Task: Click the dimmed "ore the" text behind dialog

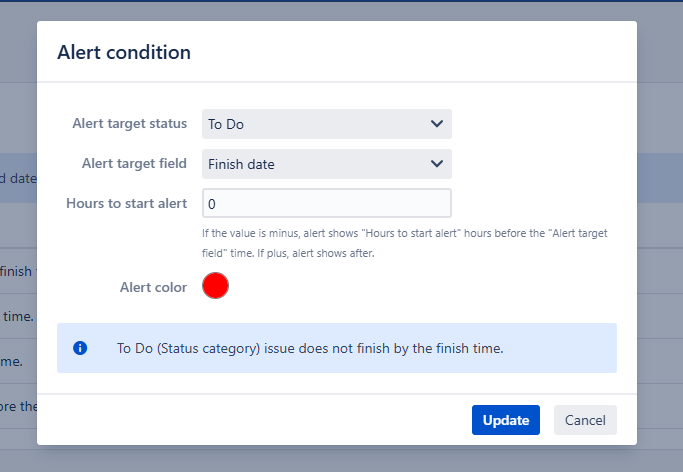Action: pos(18,406)
